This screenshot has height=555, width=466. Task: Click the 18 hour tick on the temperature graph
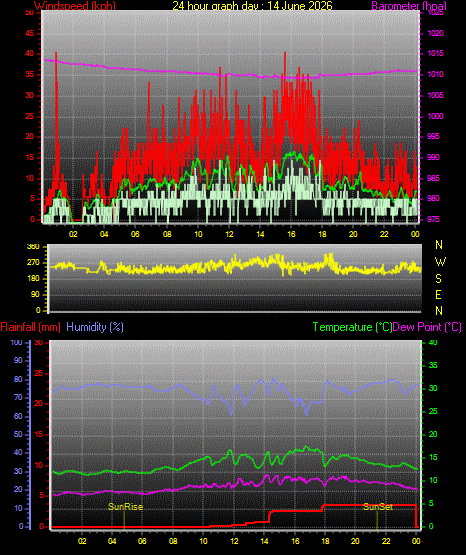(325, 541)
